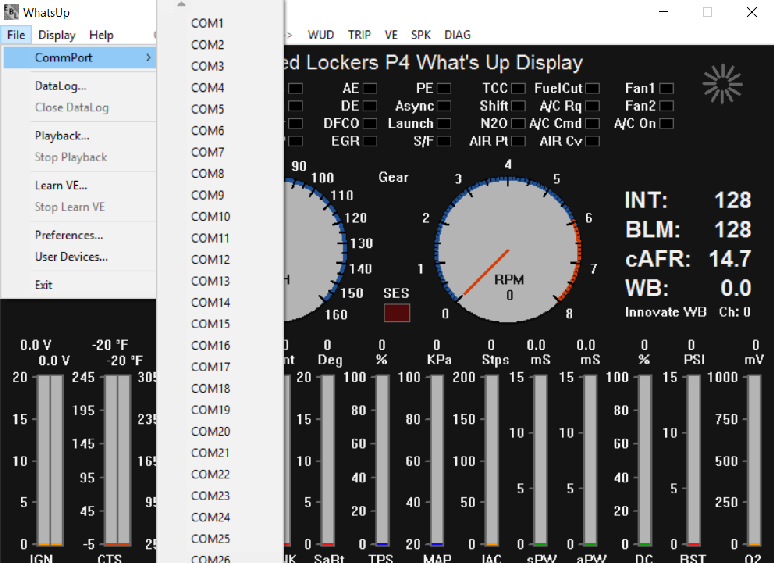Click the cAFR readout value 14.7
This screenshot has width=774, height=563.
(729, 259)
